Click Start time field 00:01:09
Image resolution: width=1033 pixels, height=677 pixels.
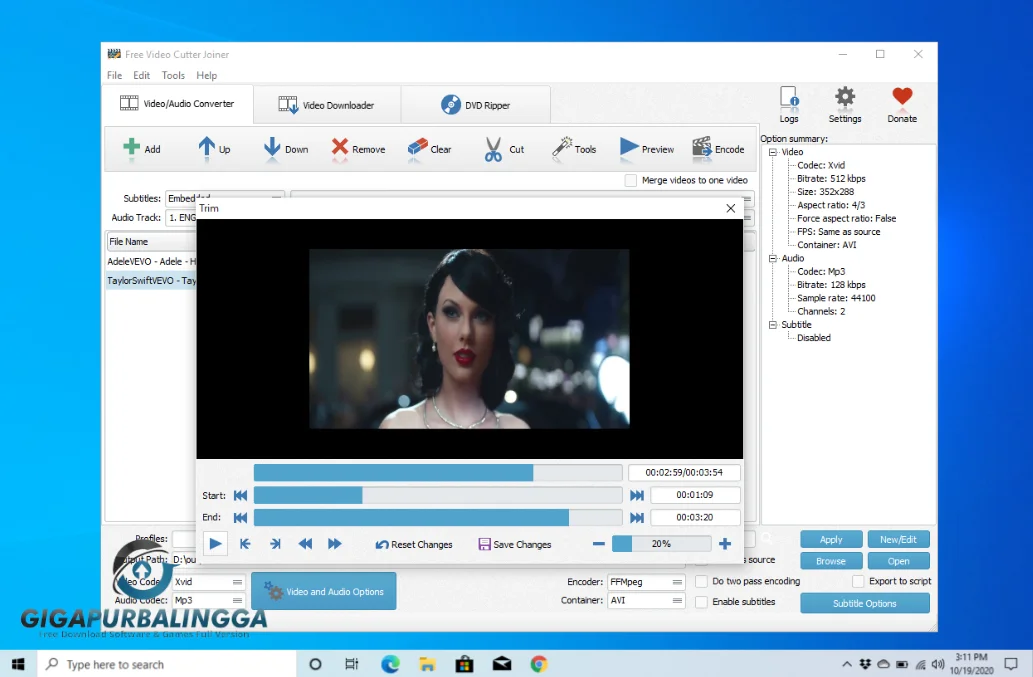[x=695, y=495]
